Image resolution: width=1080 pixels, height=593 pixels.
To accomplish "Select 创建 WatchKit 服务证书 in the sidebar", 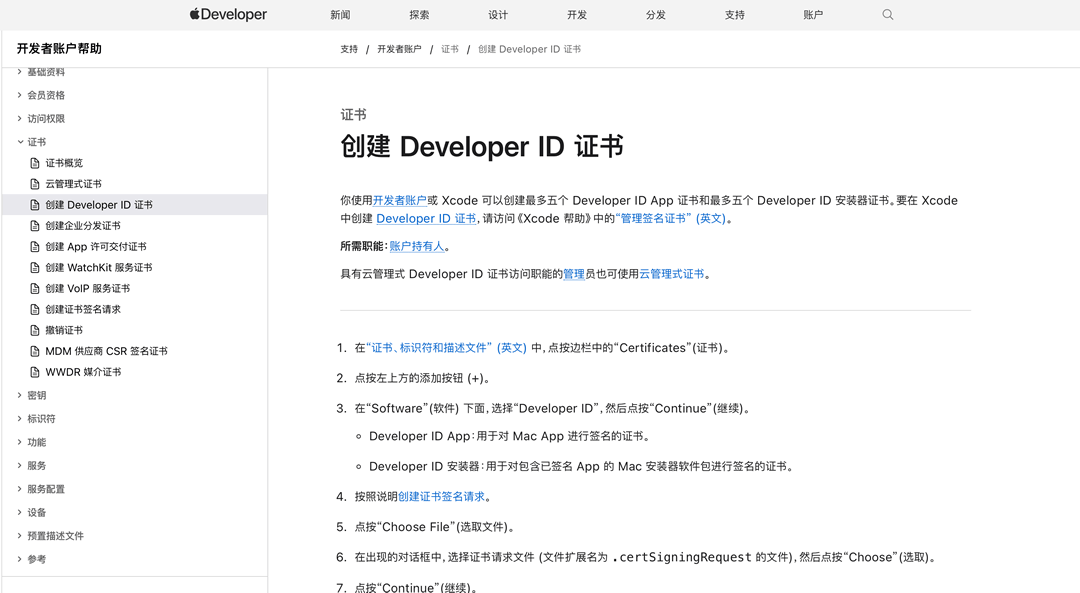I will point(98,267).
